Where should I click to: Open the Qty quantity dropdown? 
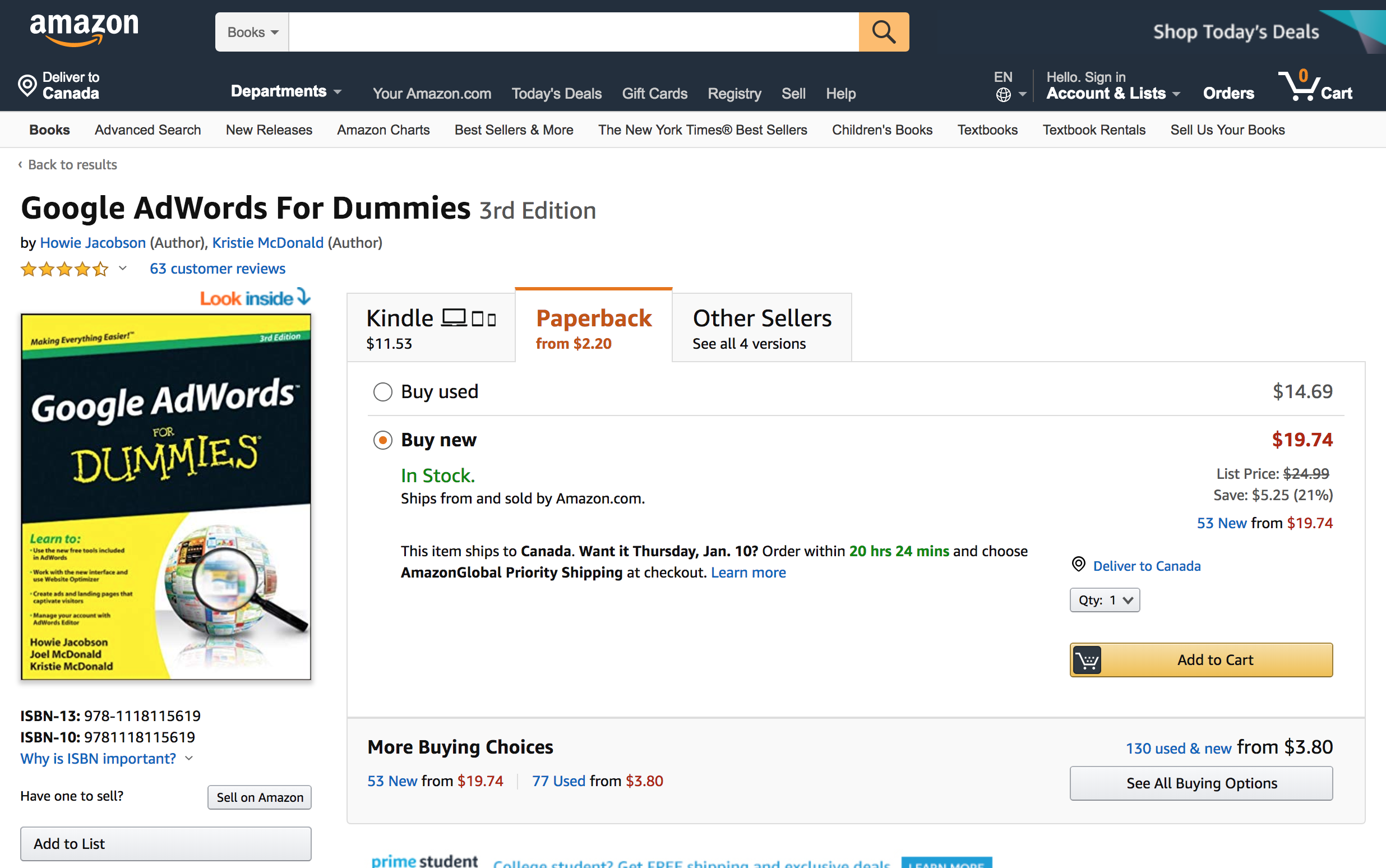[1104, 600]
